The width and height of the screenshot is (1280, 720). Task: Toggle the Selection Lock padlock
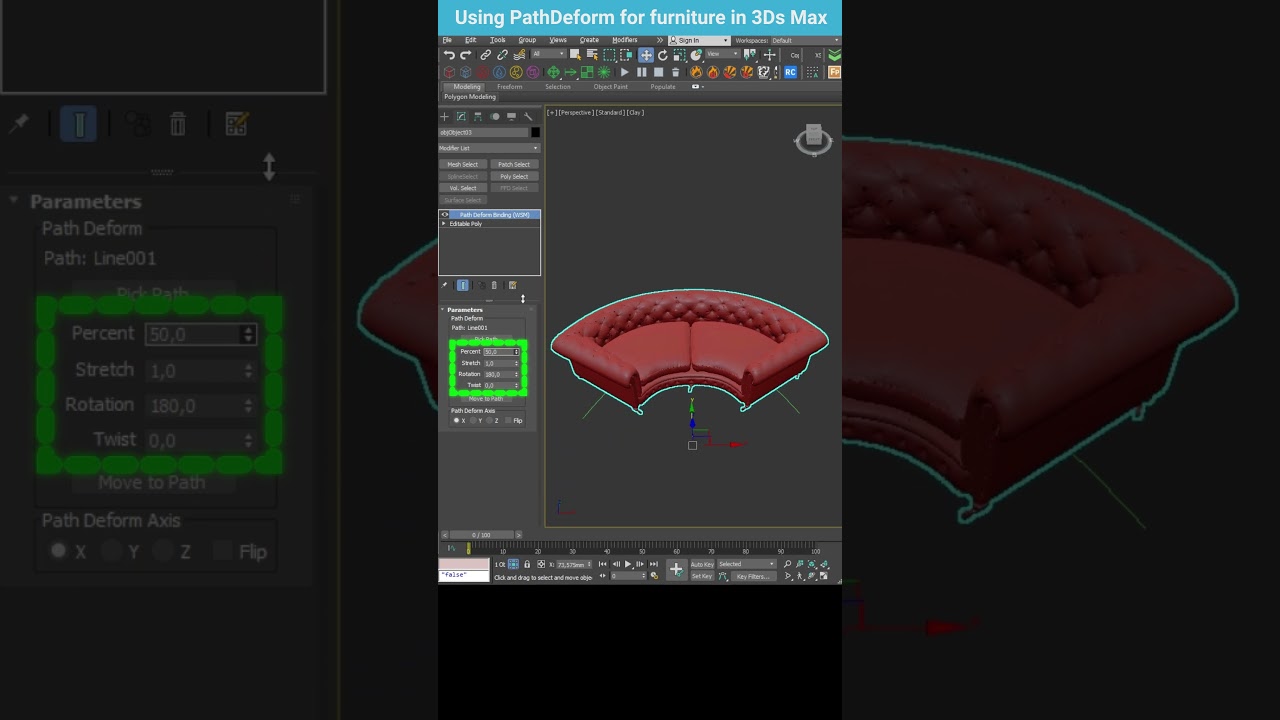tap(527, 564)
